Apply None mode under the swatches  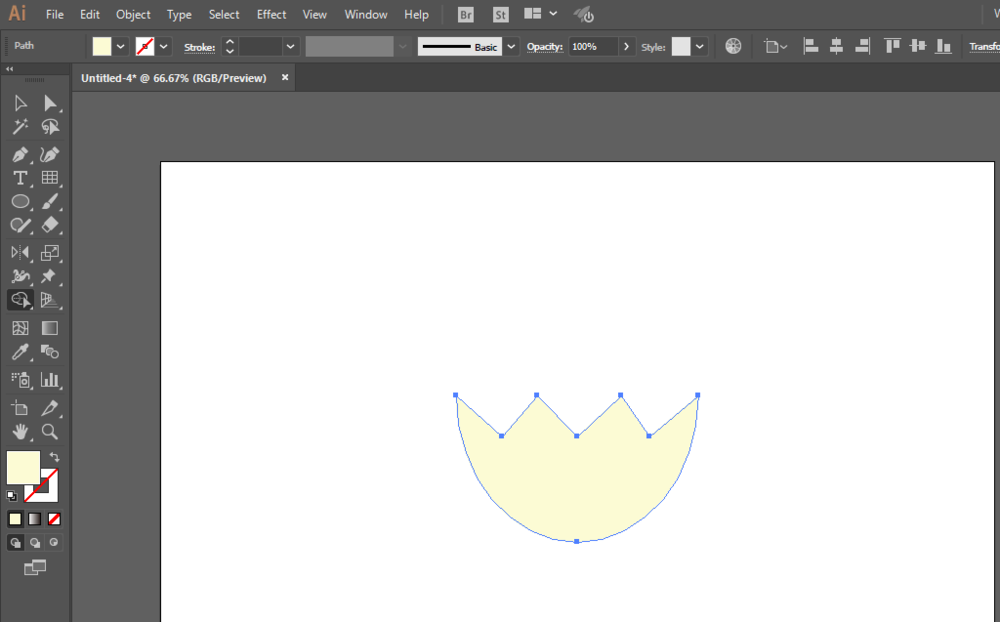(x=54, y=519)
